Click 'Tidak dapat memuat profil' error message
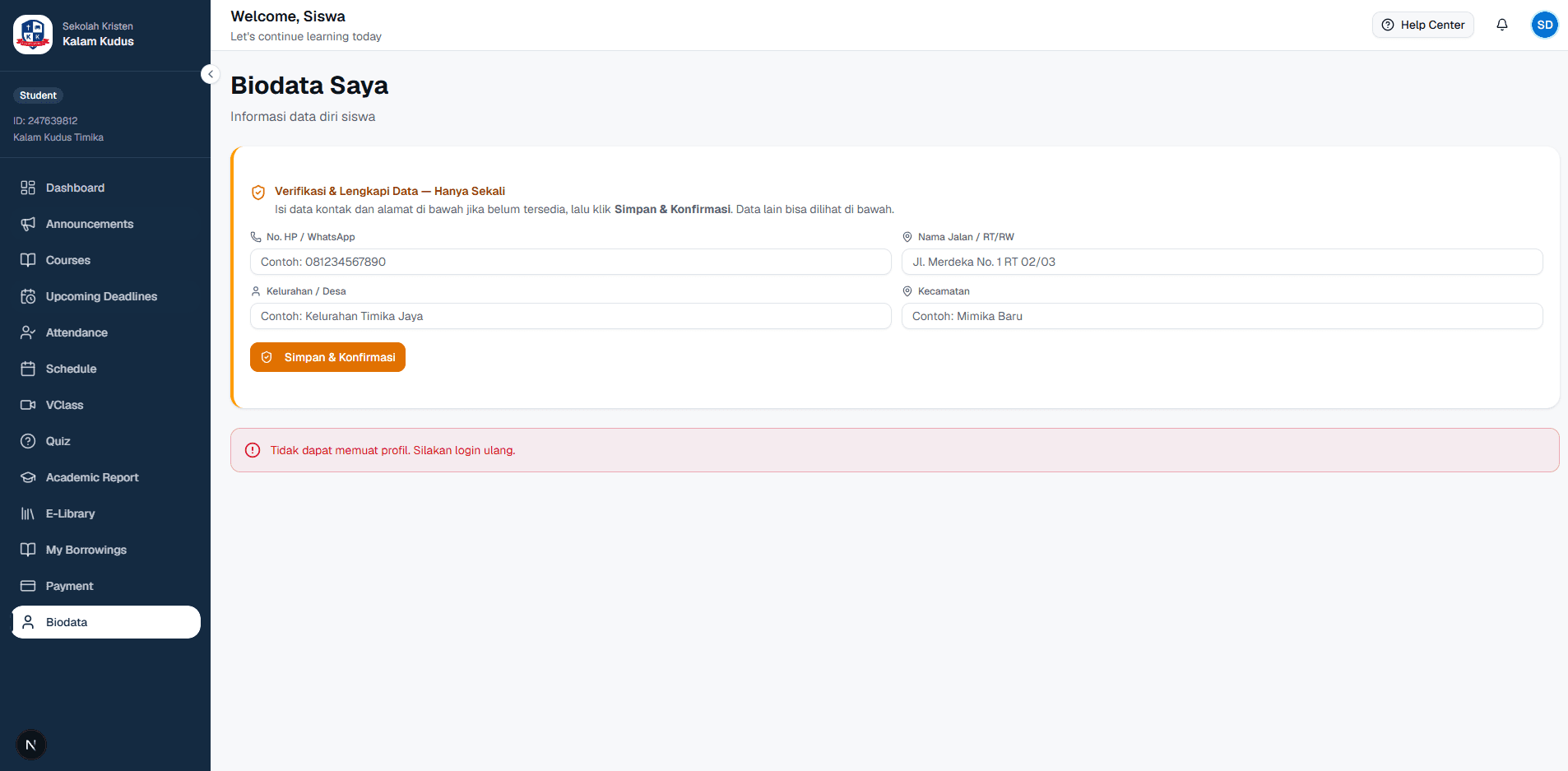Image resolution: width=1568 pixels, height=771 pixels. pyautogui.click(x=392, y=450)
